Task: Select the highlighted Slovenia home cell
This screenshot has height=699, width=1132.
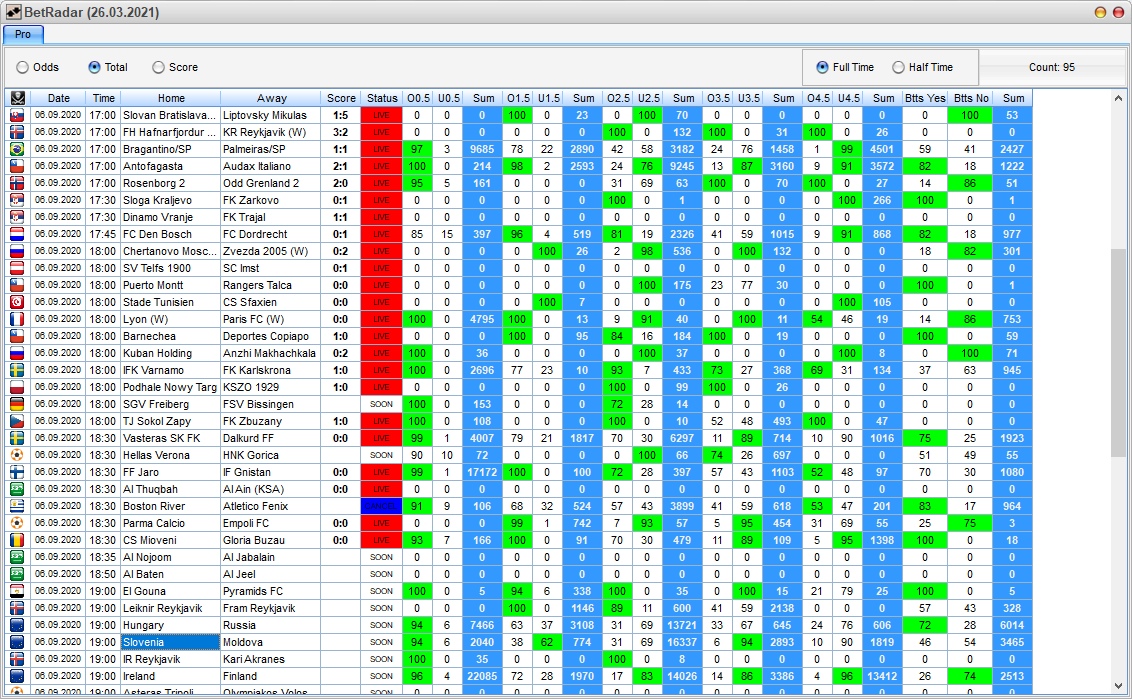Action: [170, 642]
